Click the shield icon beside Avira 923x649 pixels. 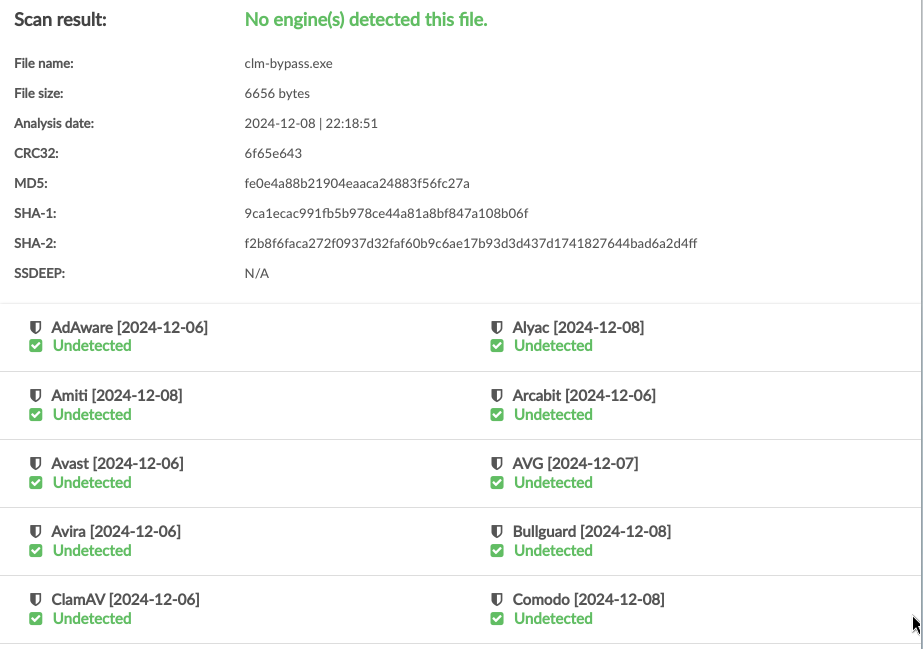[x=35, y=531]
